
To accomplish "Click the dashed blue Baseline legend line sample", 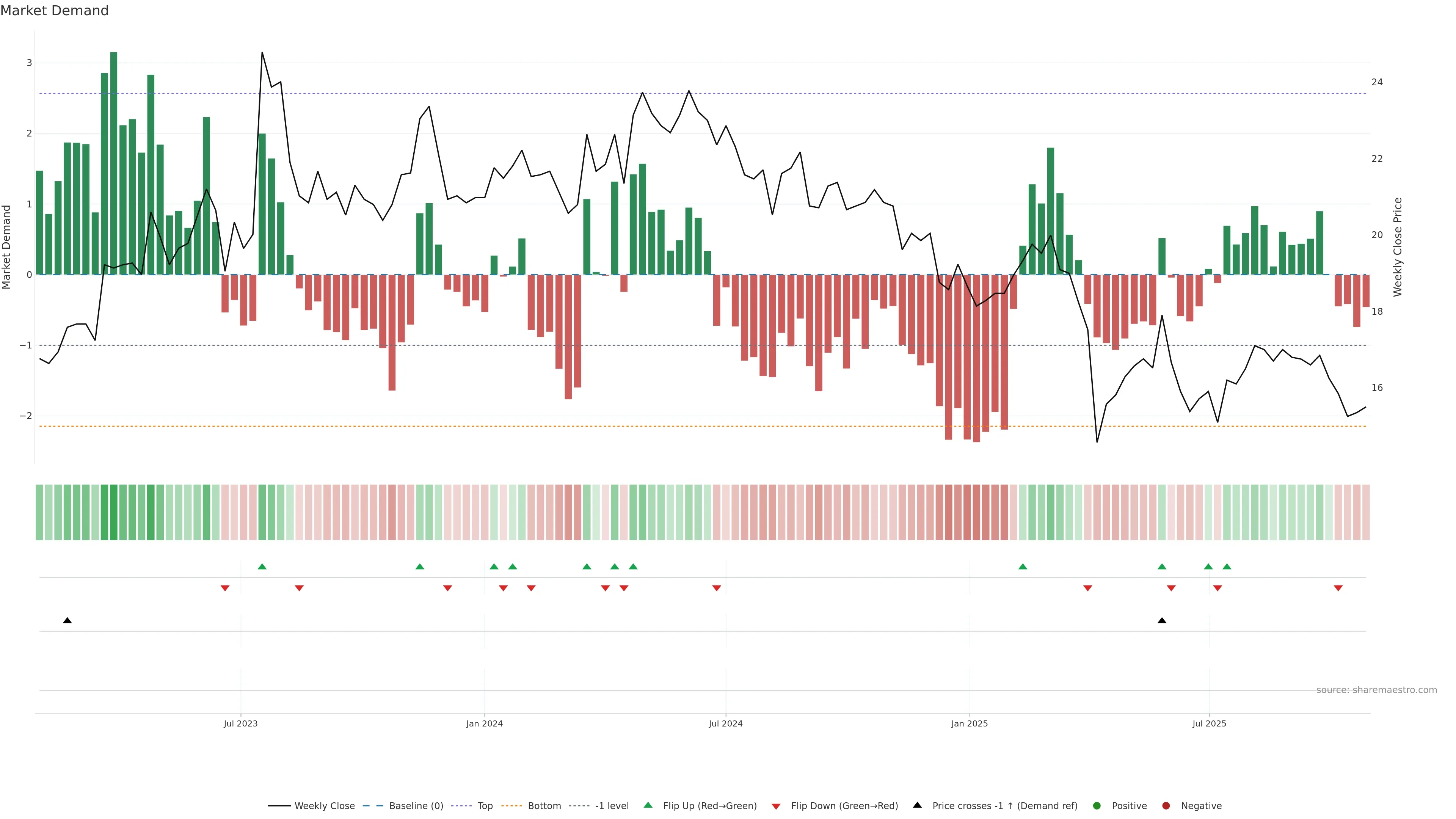I will [373, 805].
